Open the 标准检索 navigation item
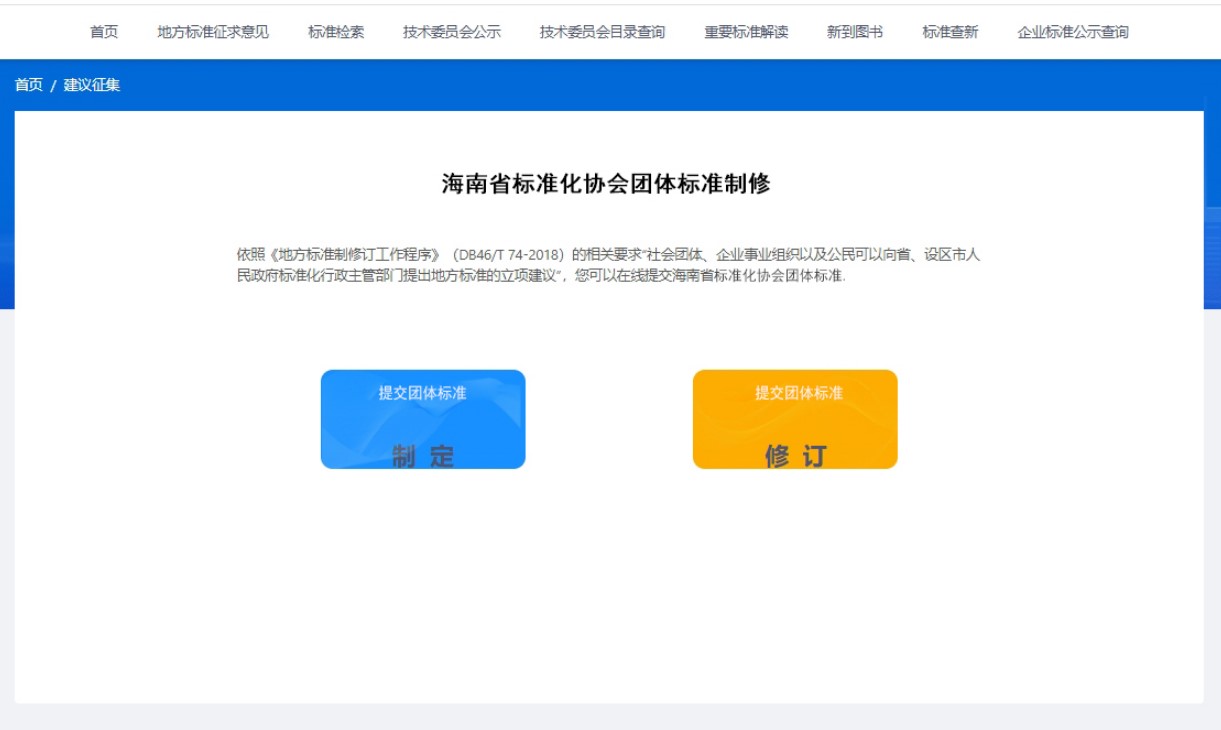The image size is (1221, 730). (x=336, y=32)
